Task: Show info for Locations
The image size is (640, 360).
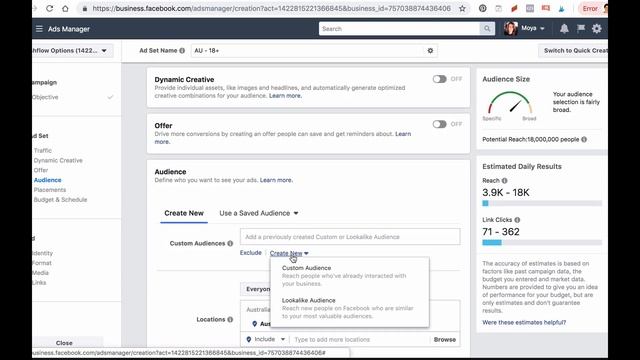Action: [x=230, y=320]
